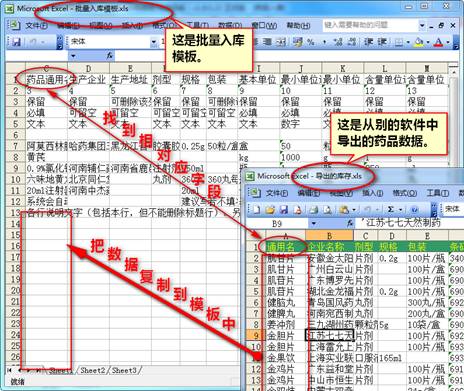Select cell containing 通用名 header
The height and width of the screenshot is (391, 464).
click(286, 247)
